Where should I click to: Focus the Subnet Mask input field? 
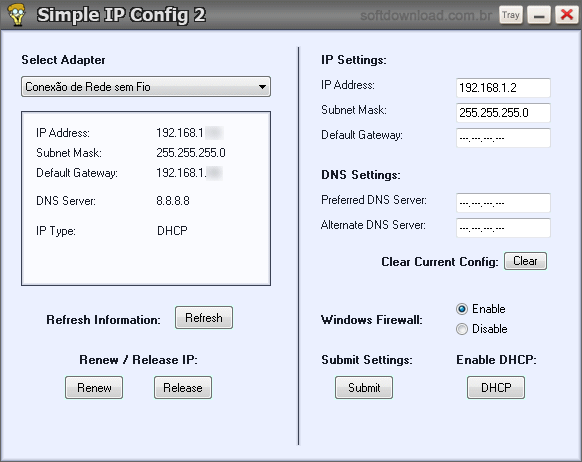(503, 113)
